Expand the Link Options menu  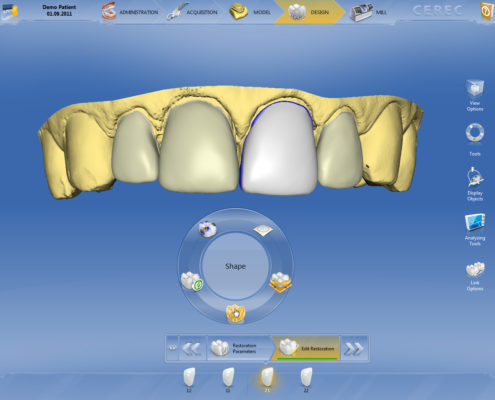point(475,277)
